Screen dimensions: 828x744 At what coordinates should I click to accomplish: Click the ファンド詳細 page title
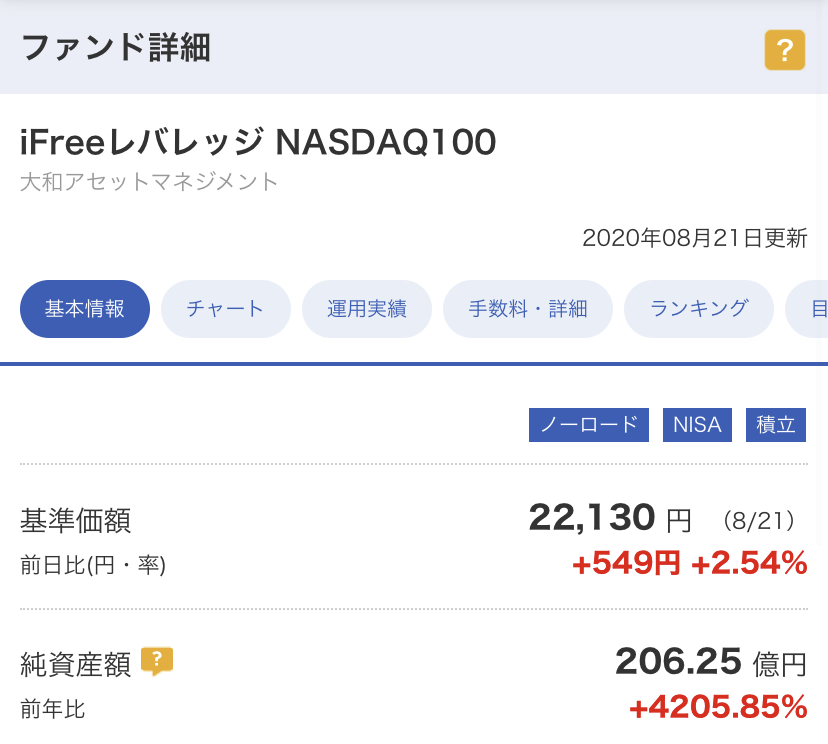click(116, 47)
